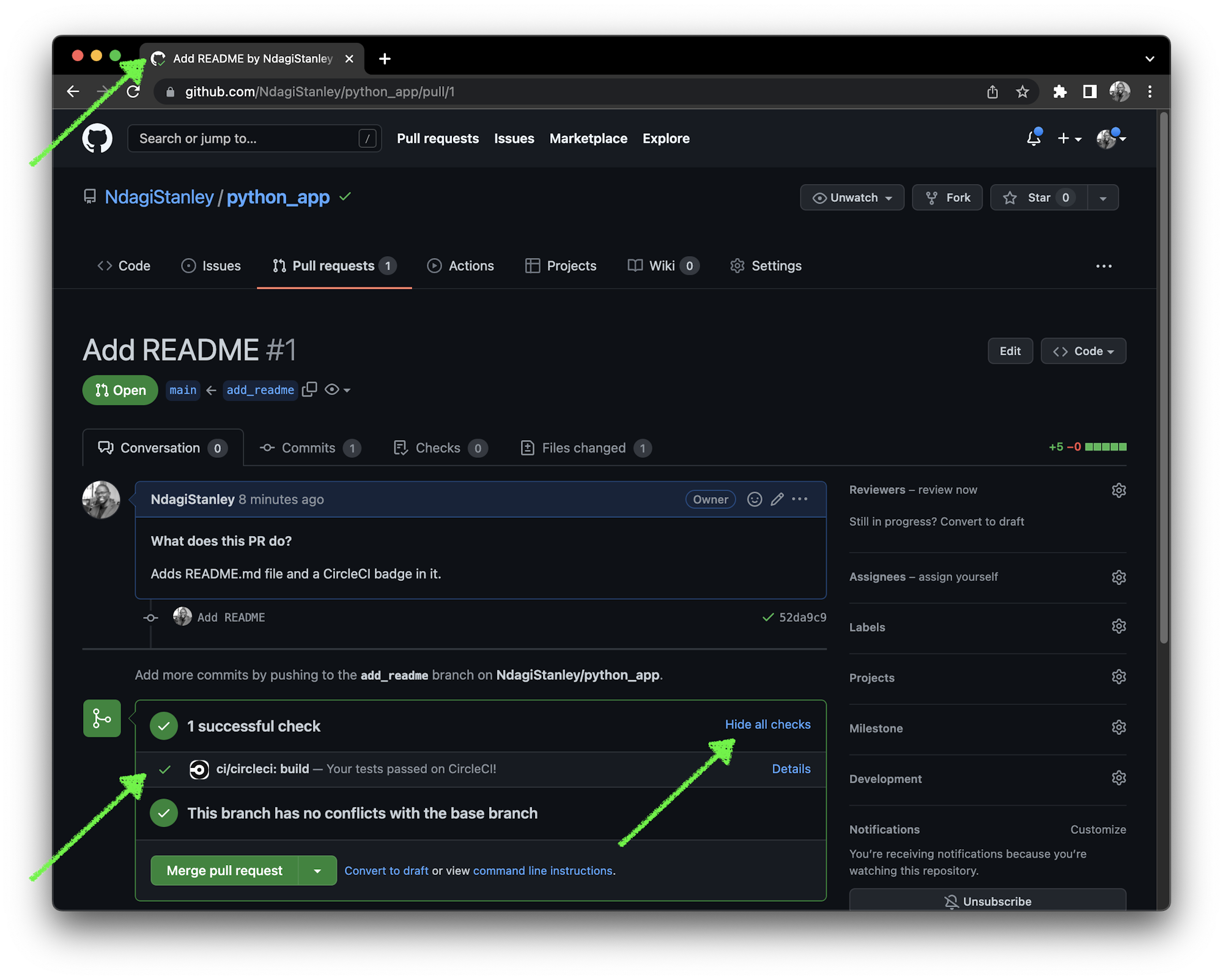Open Milestone gear settings
This screenshot has height=980, width=1223.
(1118, 728)
